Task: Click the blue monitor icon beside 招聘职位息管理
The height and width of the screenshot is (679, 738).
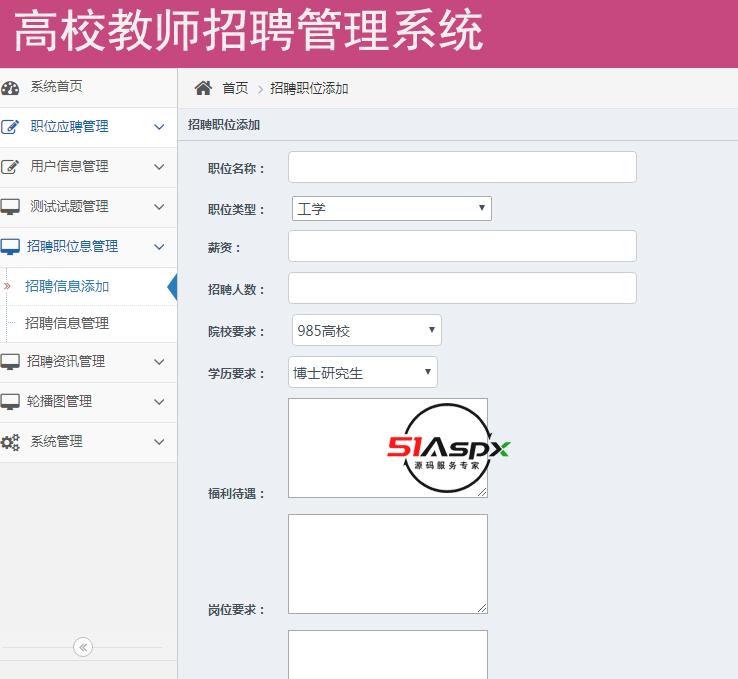Action: pos(10,247)
